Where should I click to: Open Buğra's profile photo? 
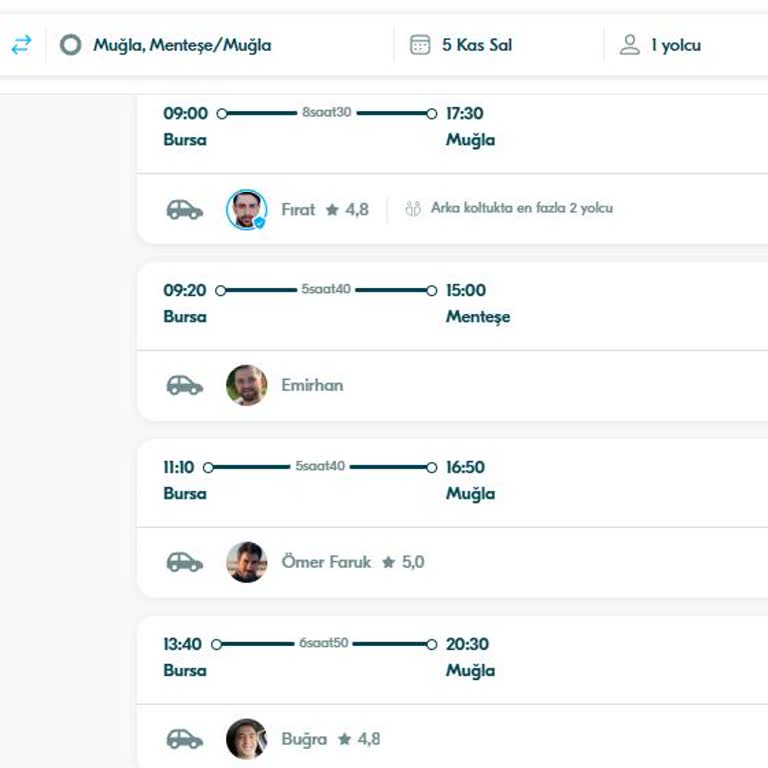click(246, 739)
